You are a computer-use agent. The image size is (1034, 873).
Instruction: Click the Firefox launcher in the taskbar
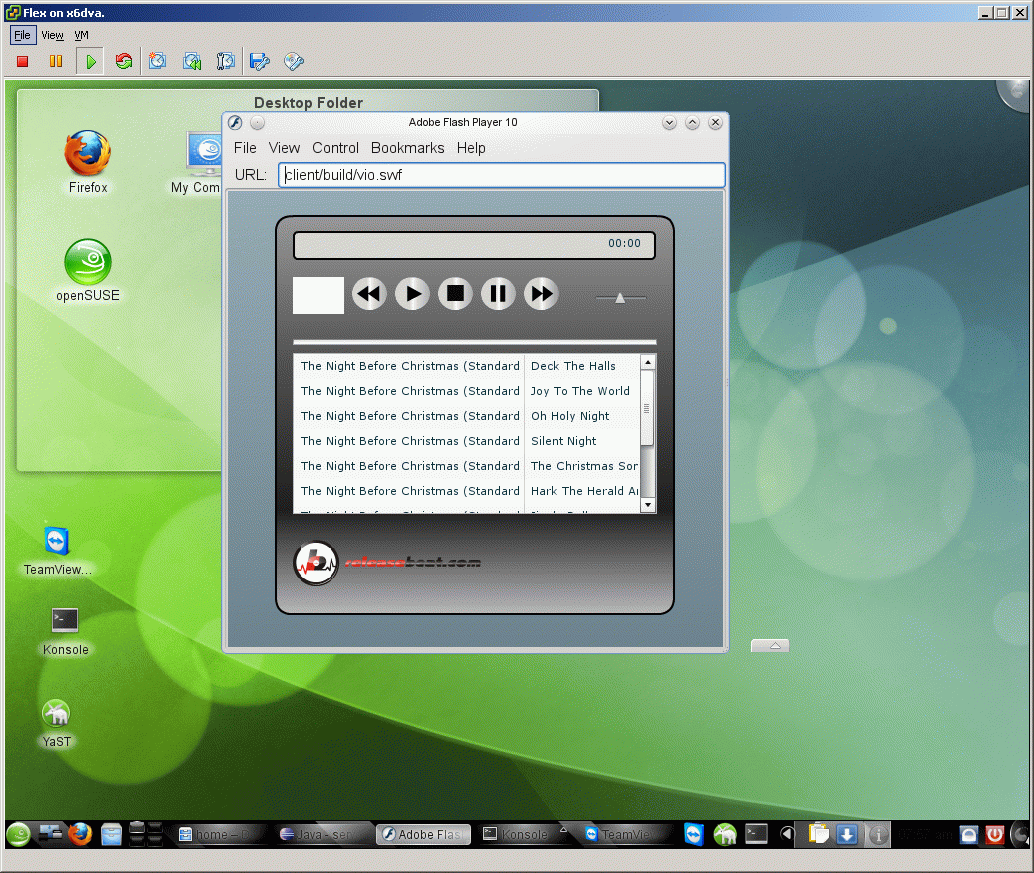[x=80, y=834]
